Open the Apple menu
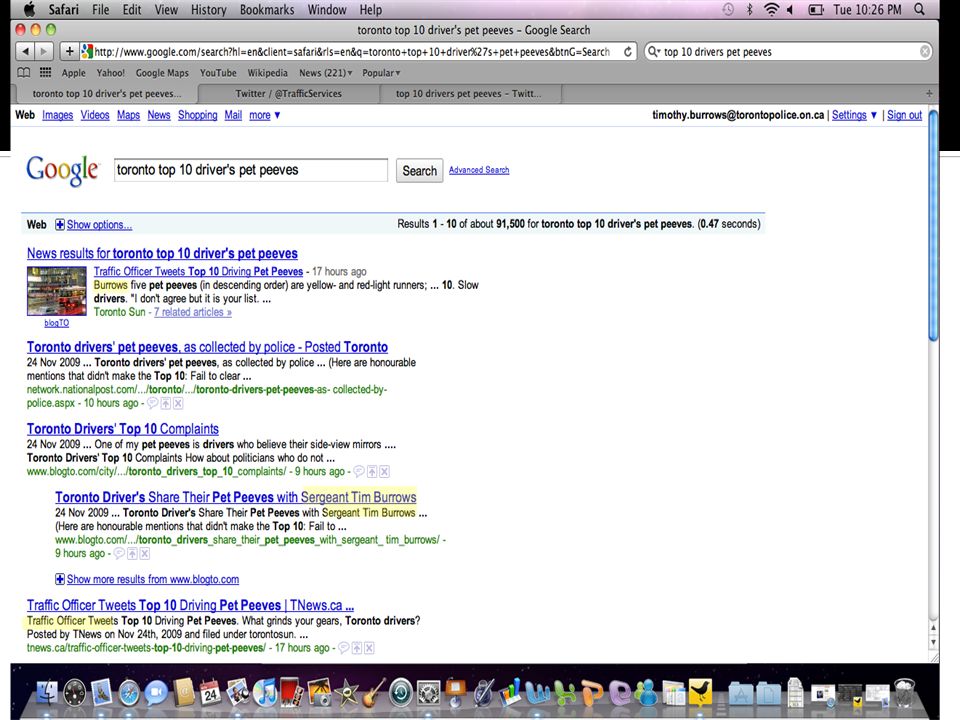The width and height of the screenshot is (960, 720). pos(29,9)
